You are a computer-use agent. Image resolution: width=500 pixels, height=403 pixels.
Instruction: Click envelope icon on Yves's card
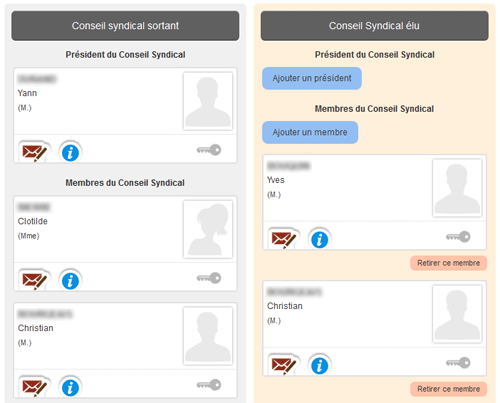(284, 238)
